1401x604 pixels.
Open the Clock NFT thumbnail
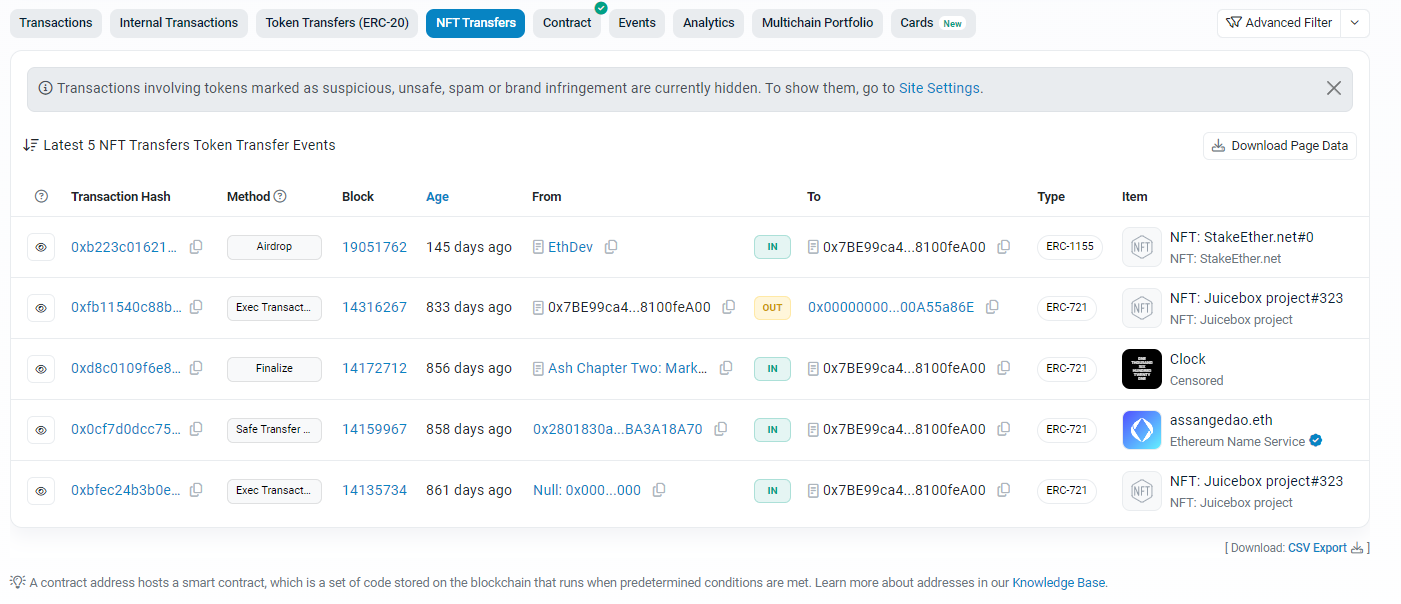click(1142, 369)
